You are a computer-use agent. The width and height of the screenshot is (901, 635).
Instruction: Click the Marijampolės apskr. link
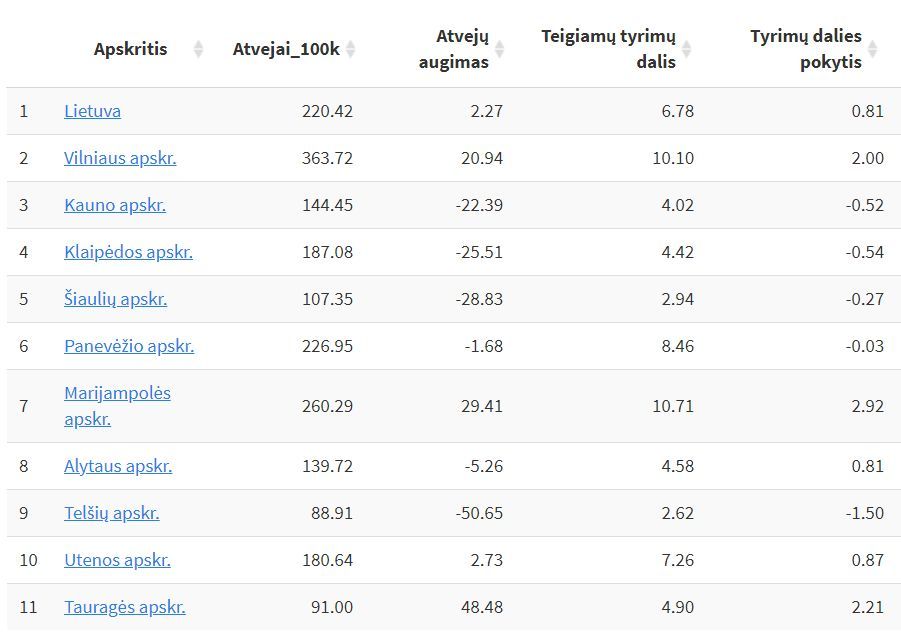(x=117, y=393)
